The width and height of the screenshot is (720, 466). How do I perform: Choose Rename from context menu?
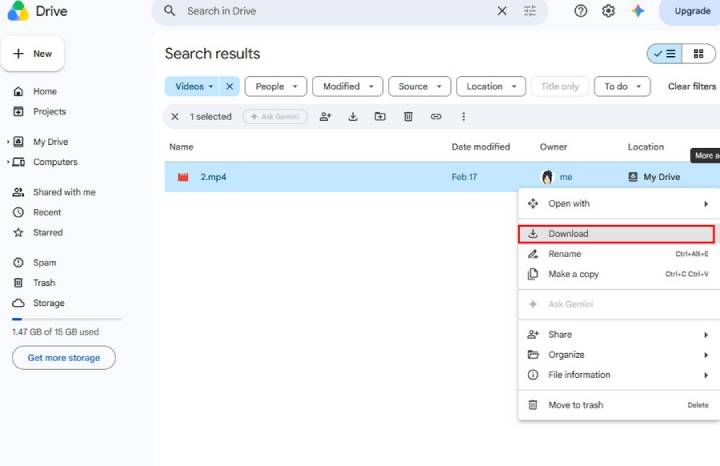(x=619, y=254)
